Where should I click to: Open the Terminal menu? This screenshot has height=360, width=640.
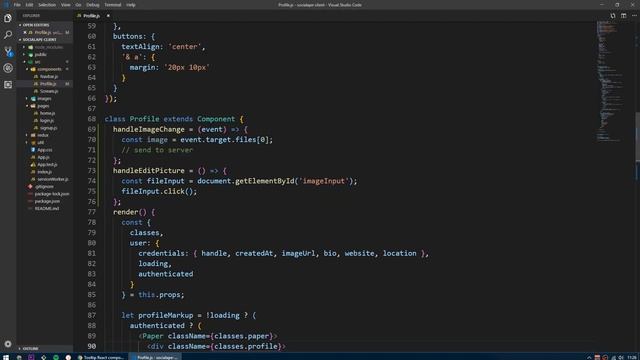pyautogui.click(x=113, y=5)
